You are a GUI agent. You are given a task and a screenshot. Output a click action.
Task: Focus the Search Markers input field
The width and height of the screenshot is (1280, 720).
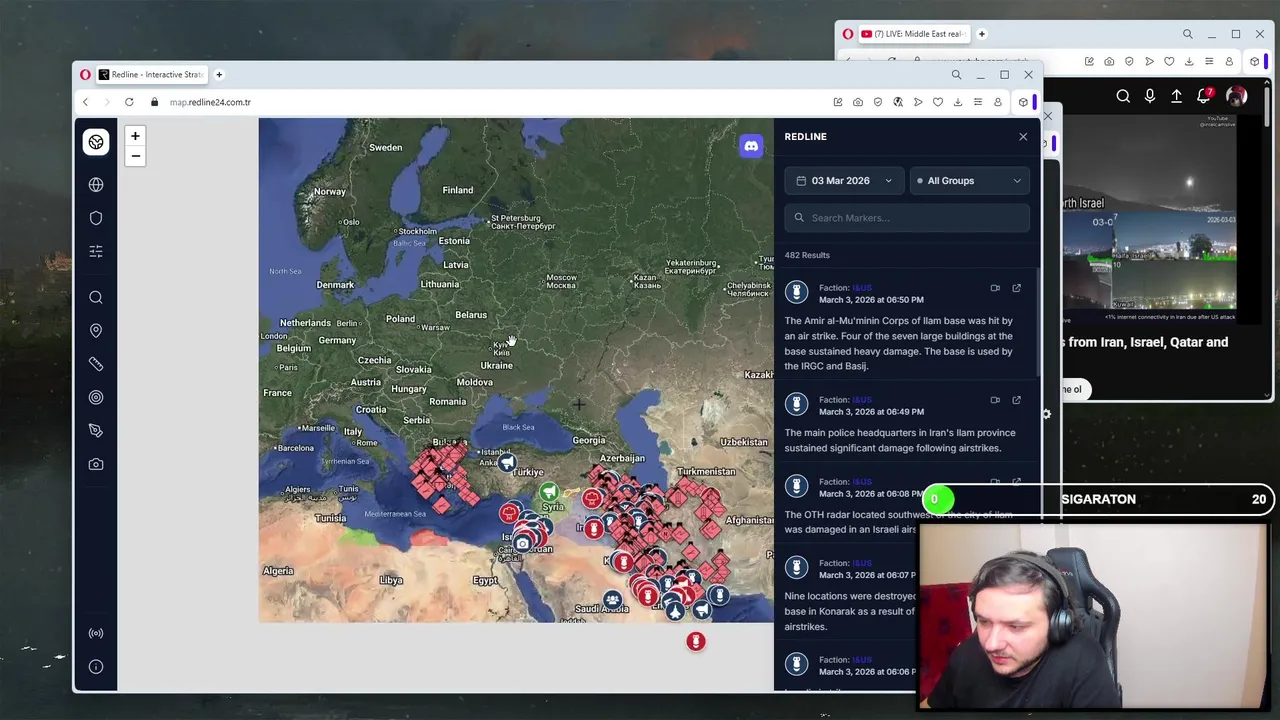pyautogui.click(x=907, y=218)
